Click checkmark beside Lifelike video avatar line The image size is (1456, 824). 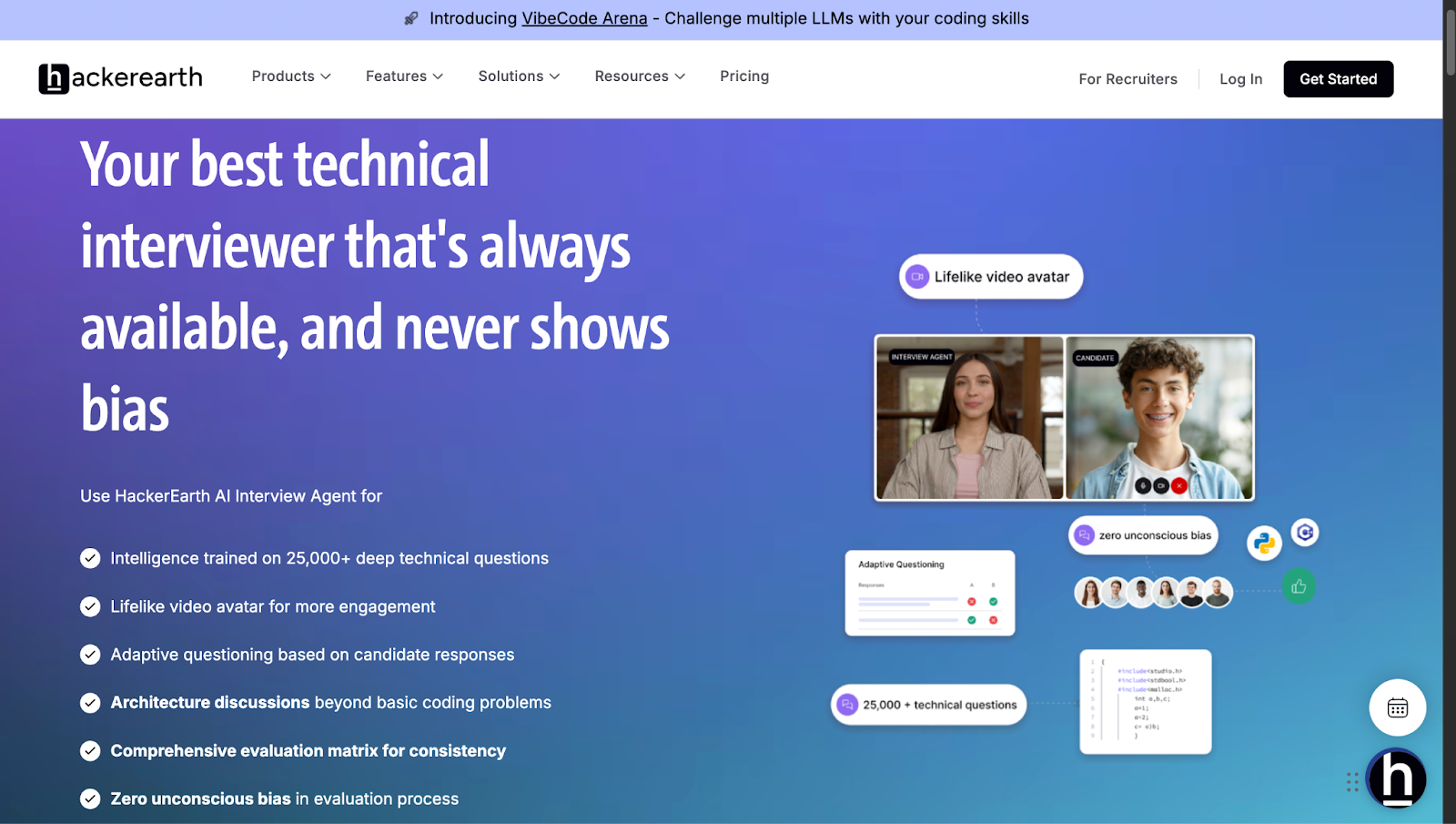90,606
